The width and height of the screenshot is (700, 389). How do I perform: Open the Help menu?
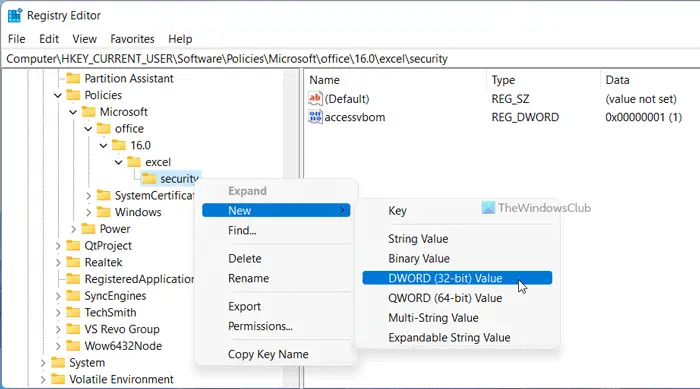180,39
